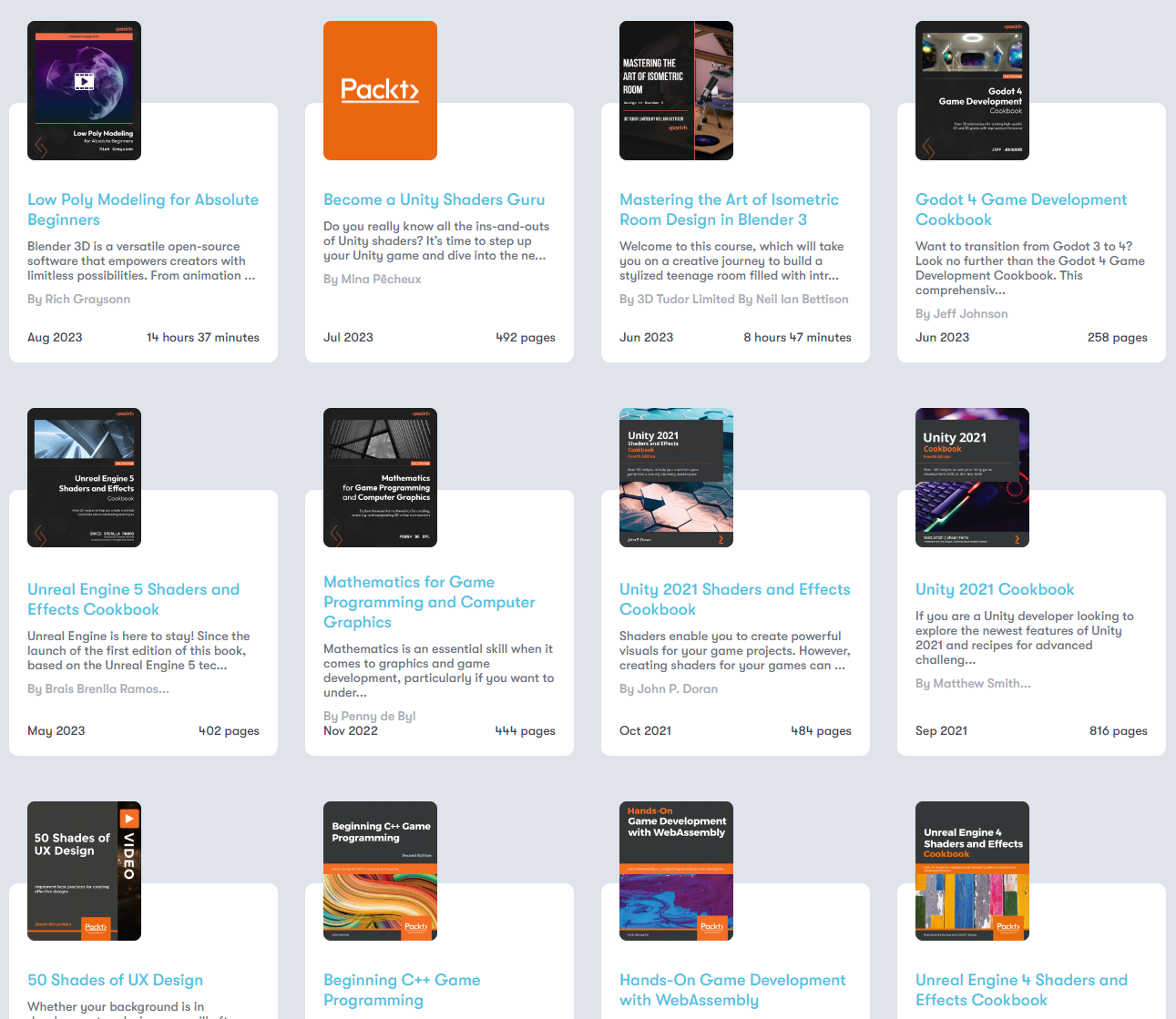Click author line By Brais Brenlla Ramos
This screenshot has width=1176, height=1019.
tap(98, 688)
